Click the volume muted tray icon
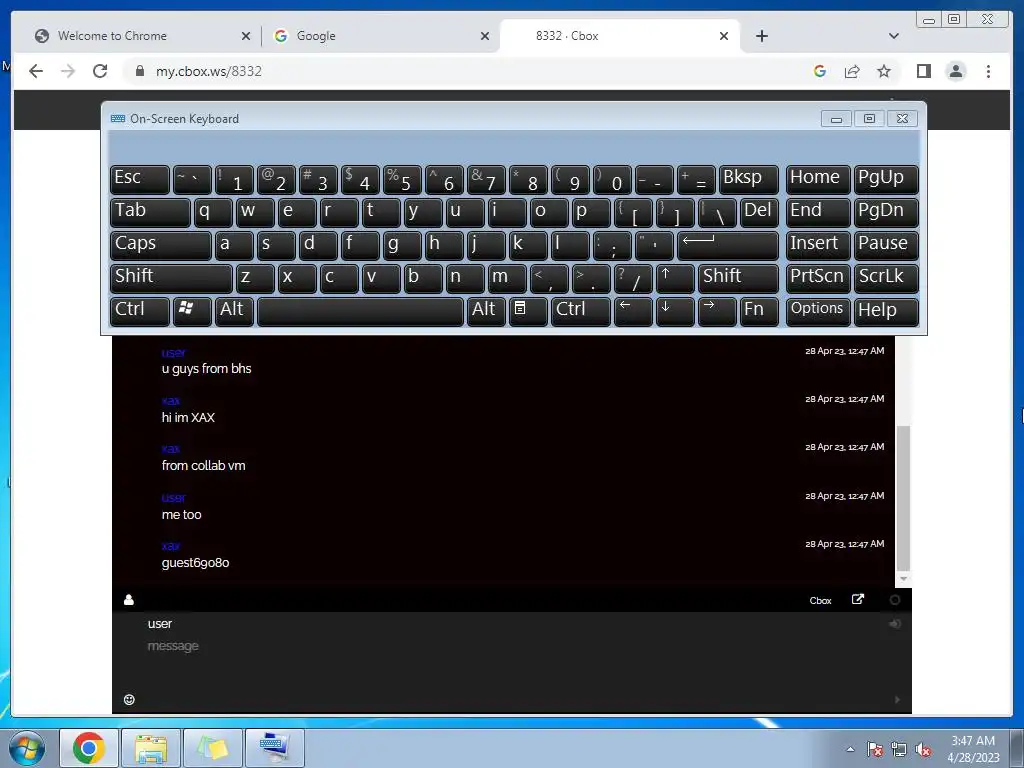Viewport: 1024px width, 768px height. (923, 750)
